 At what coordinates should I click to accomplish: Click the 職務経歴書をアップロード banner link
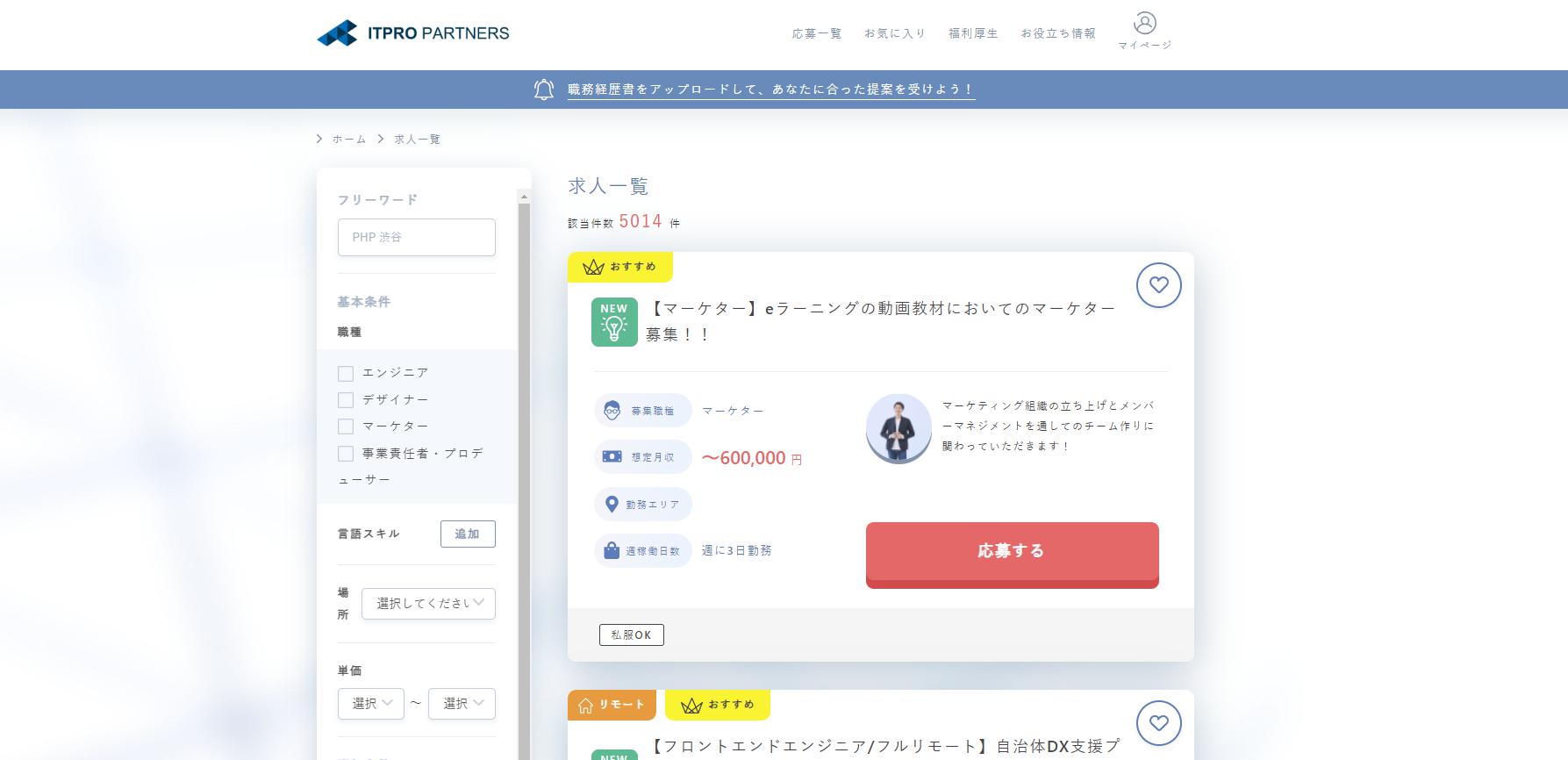point(770,90)
